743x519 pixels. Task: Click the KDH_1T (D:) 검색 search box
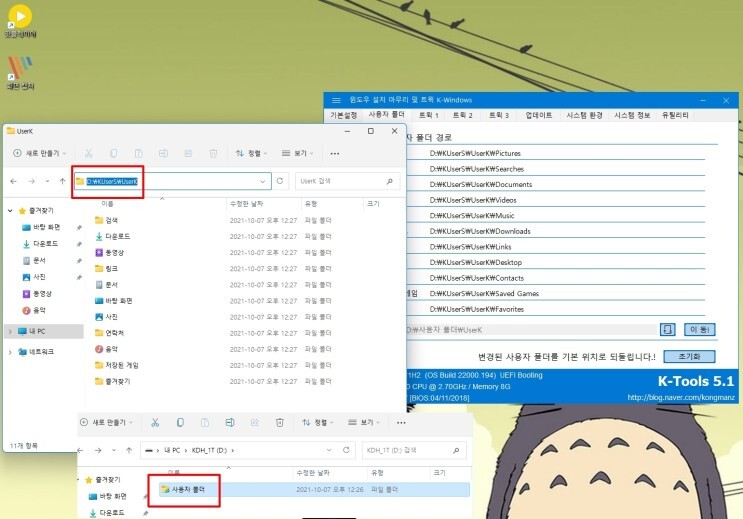(414, 450)
